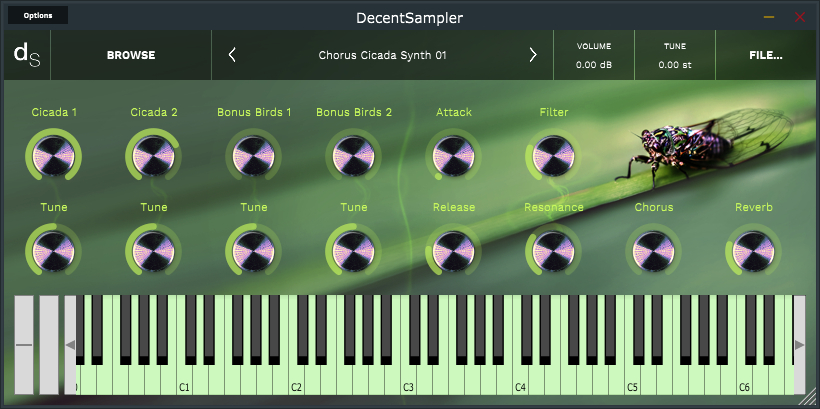Click the Tune knob under Cicada 2

tap(153, 251)
